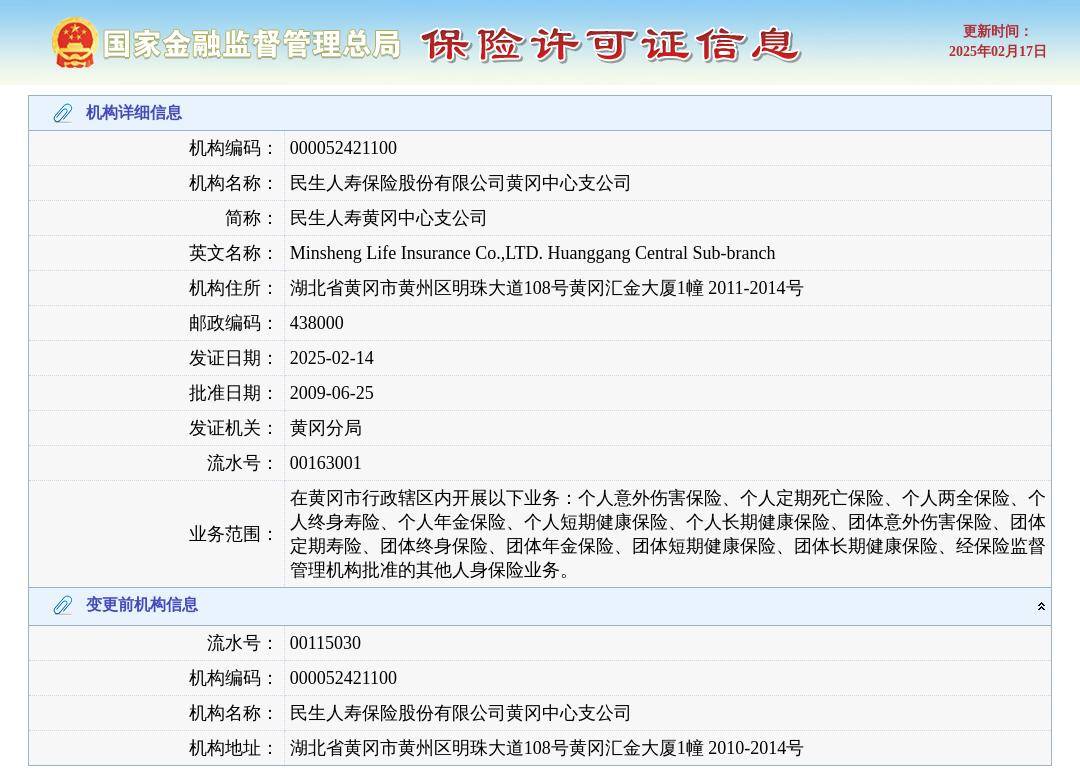Click the 国家金融监督管理总局 site title

pos(252,44)
